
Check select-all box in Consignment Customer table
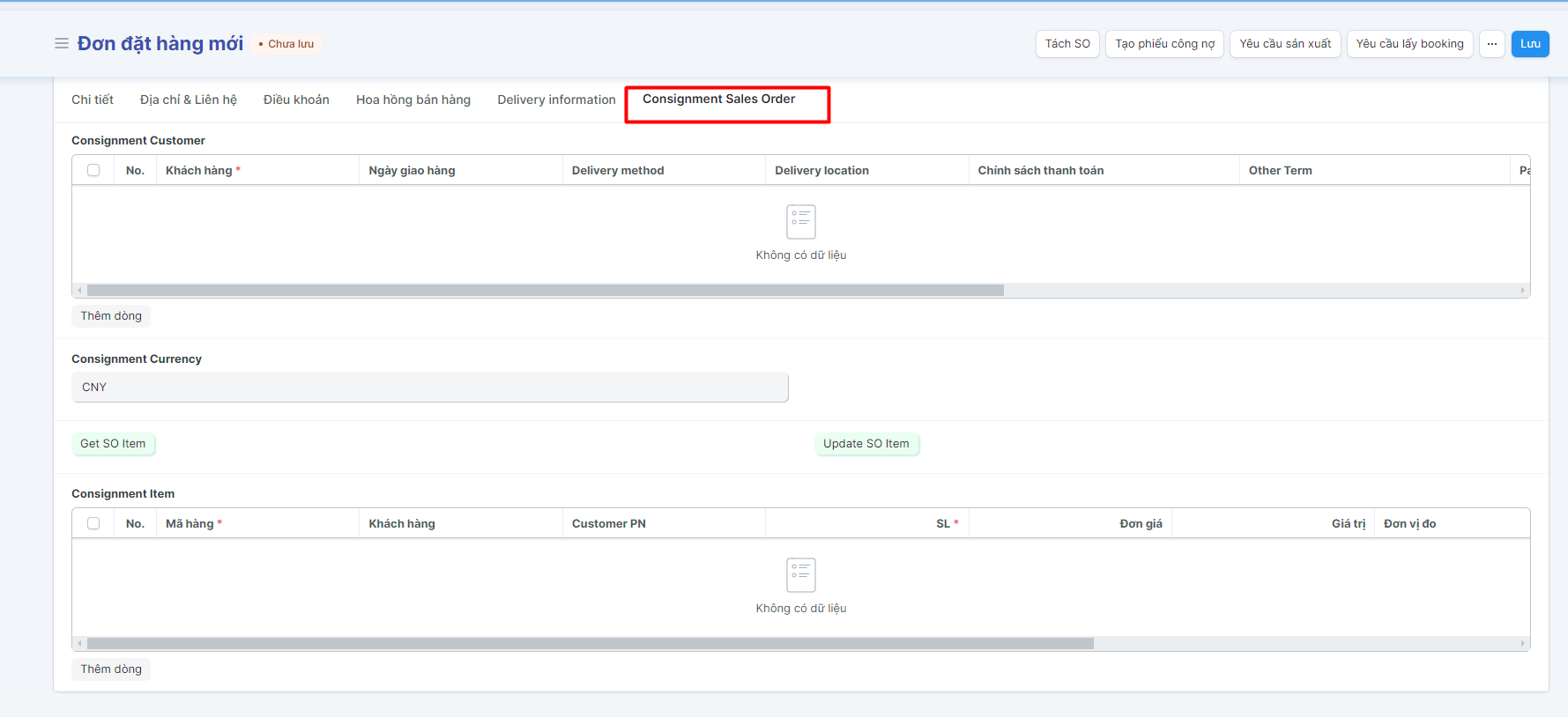93,170
